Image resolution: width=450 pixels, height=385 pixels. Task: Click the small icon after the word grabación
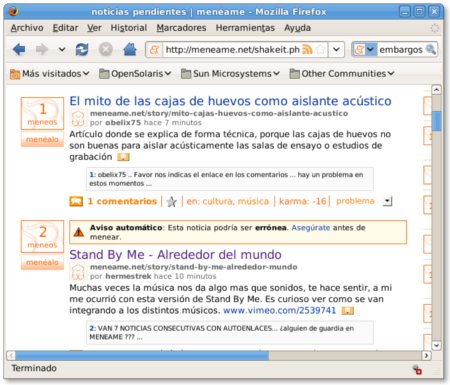pos(123,157)
